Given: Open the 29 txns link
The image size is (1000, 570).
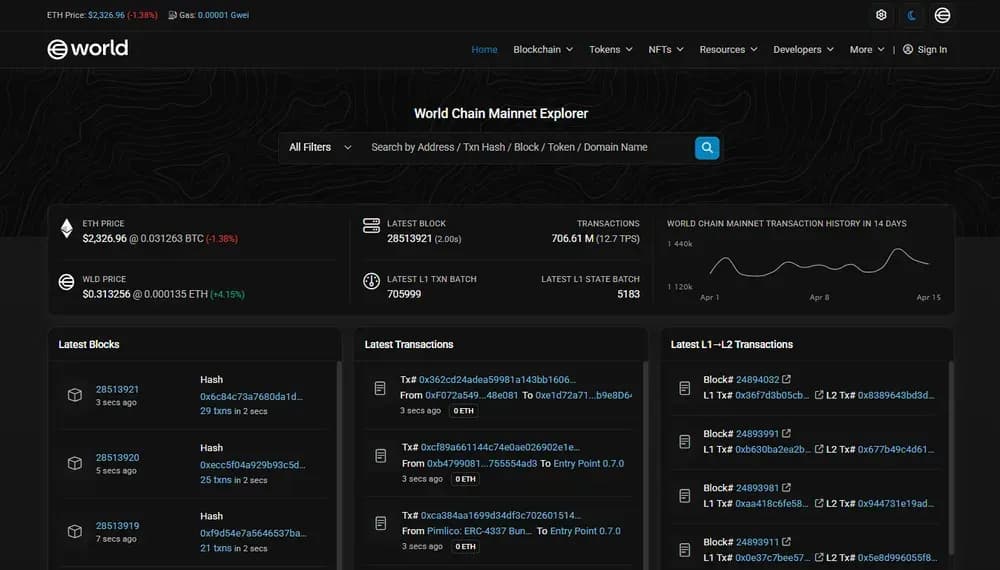Looking at the screenshot, I should click(216, 411).
